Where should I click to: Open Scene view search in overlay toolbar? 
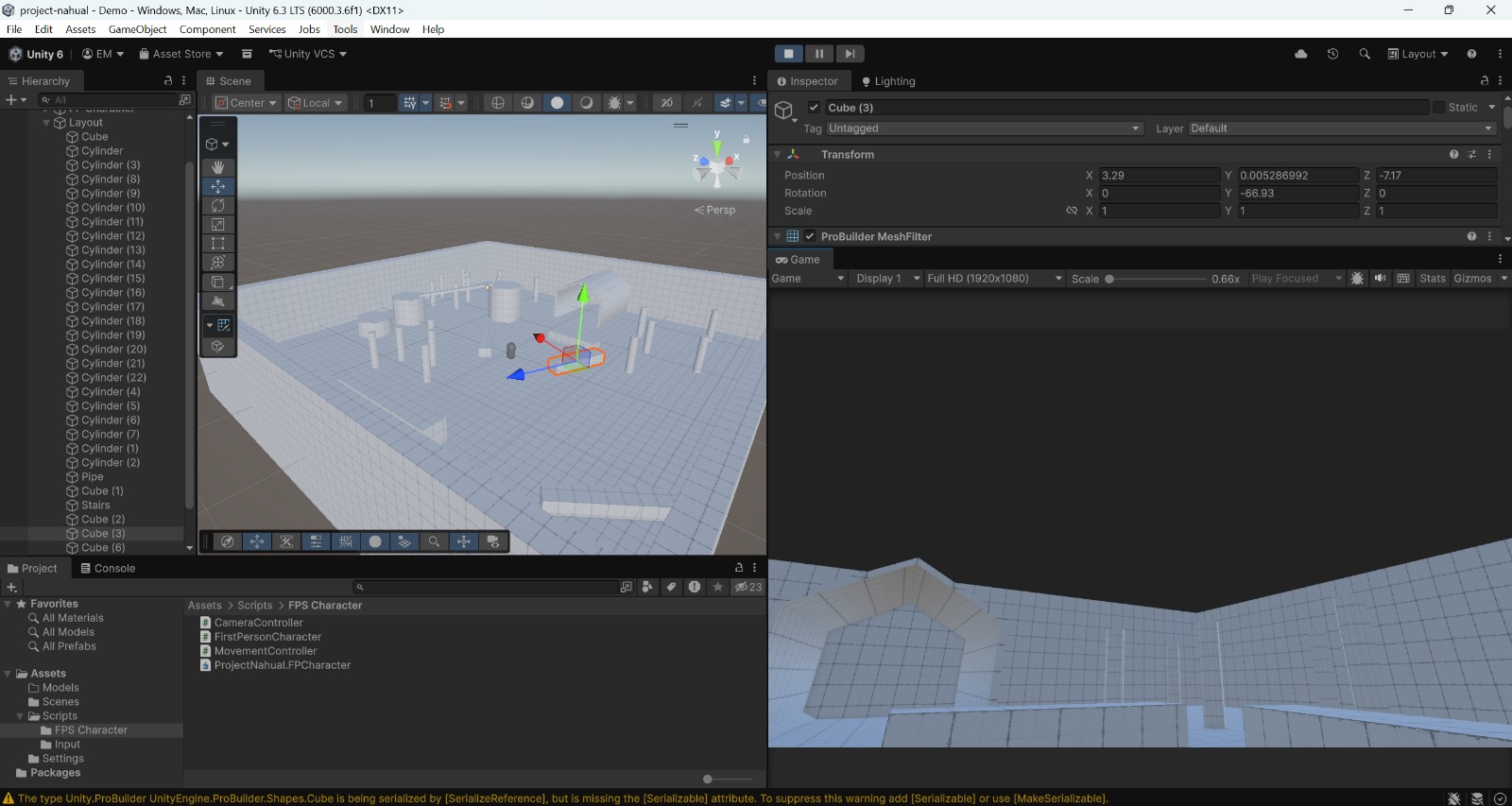(434, 541)
